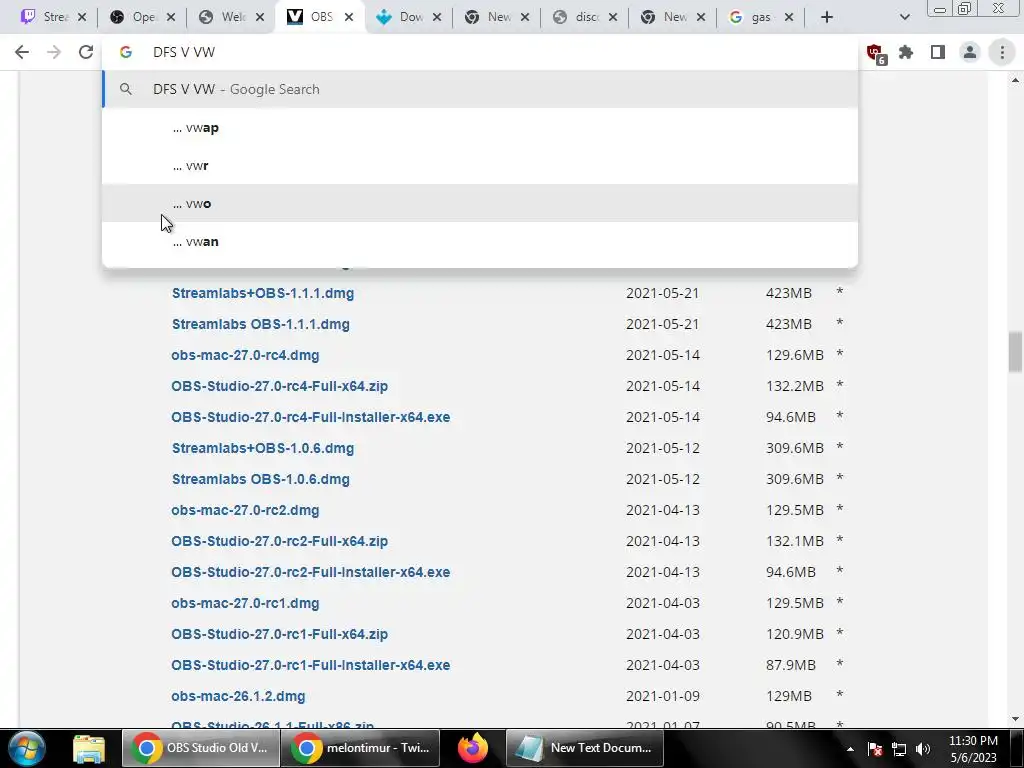Open the uBlock Origin extension icon
This screenshot has height=768, width=1024.
(x=875, y=53)
